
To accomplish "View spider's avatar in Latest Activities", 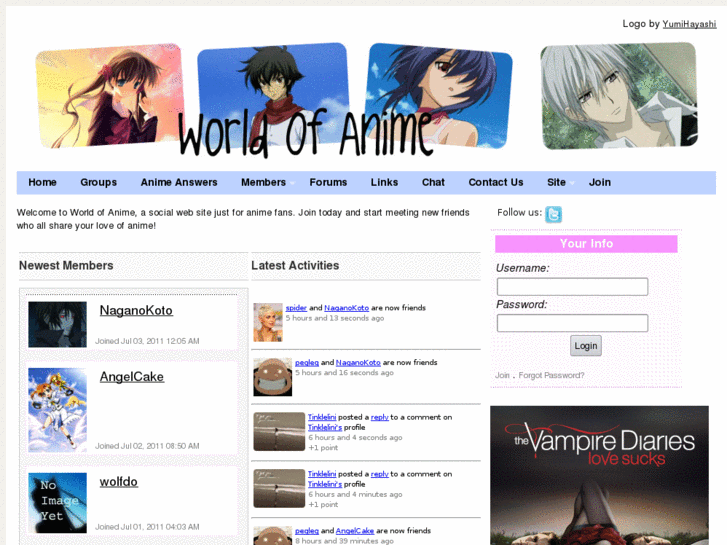I will [x=268, y=322].
